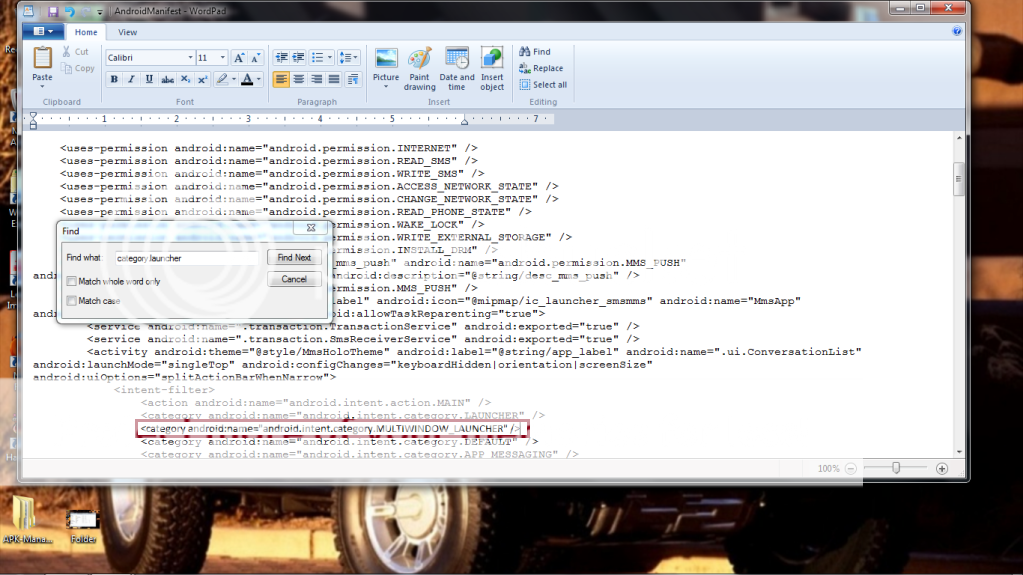This screenshot has width=1023, height=575.
Task: Save the document from quick access toolbar
Action: pos(53,11)
